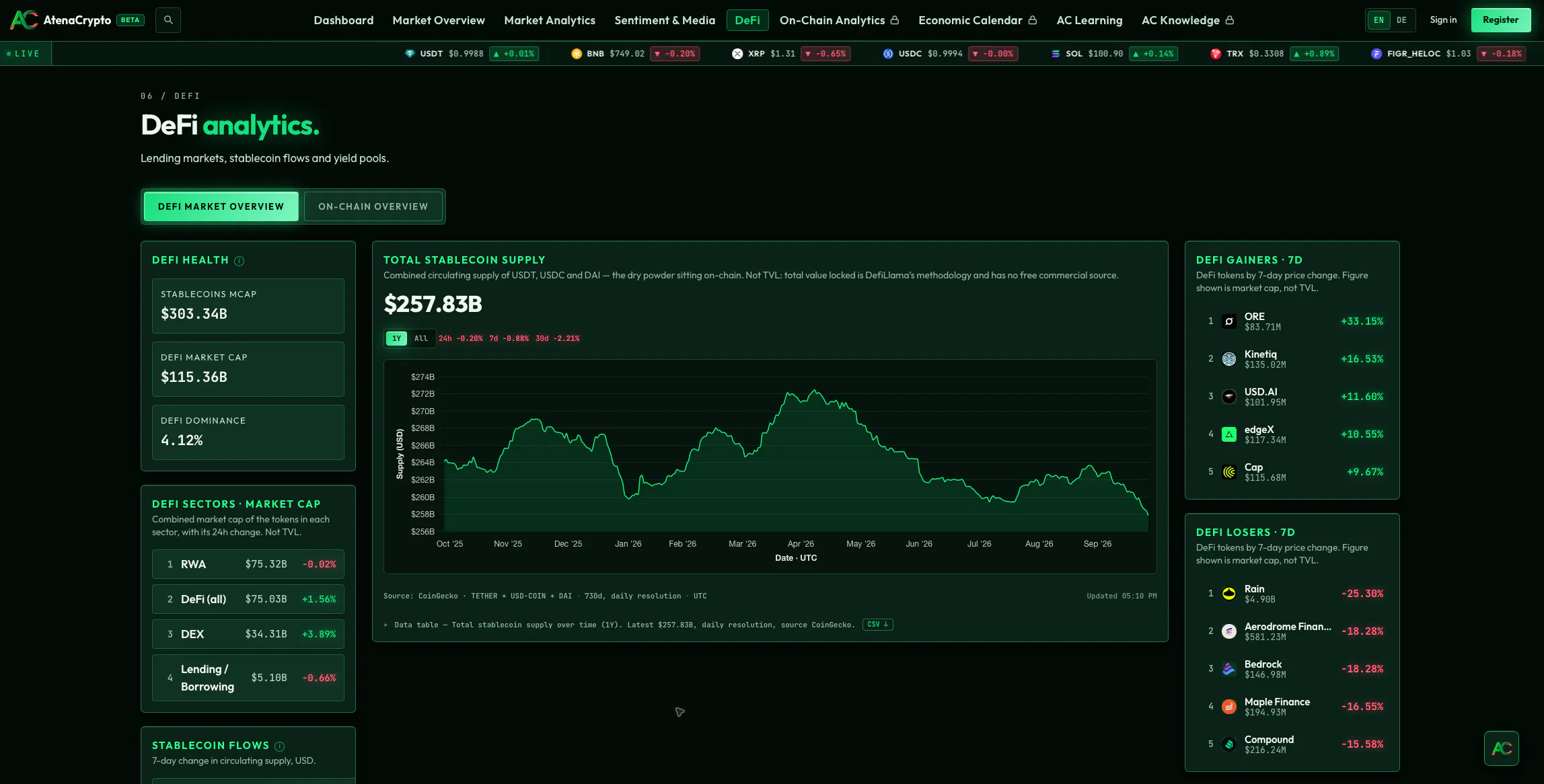The image size is (1544, 784).
Task: Click the DeFi Health info icon
Action: tap(240, 261)
